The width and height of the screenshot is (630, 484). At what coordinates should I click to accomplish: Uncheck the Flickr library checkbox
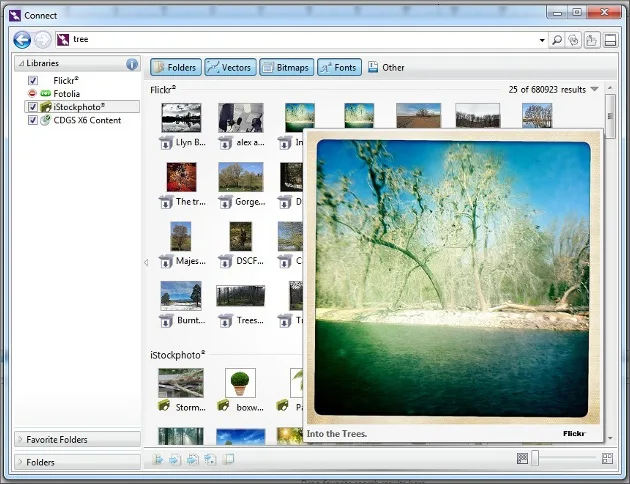point(33,80)
